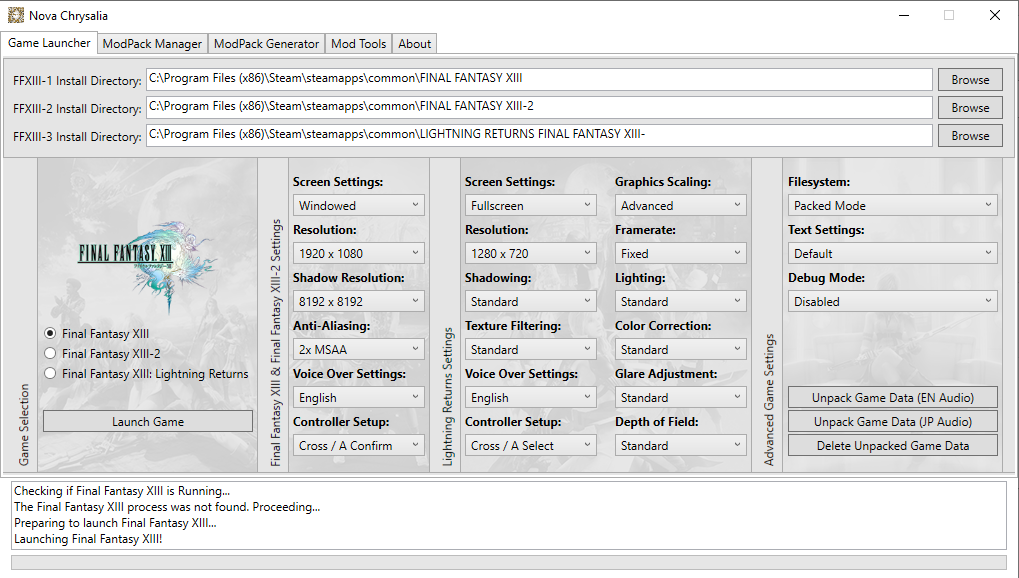This screenshot has height=578, width=1019.
Task: Expand the Color Correction dropdown
Action: 680,349
